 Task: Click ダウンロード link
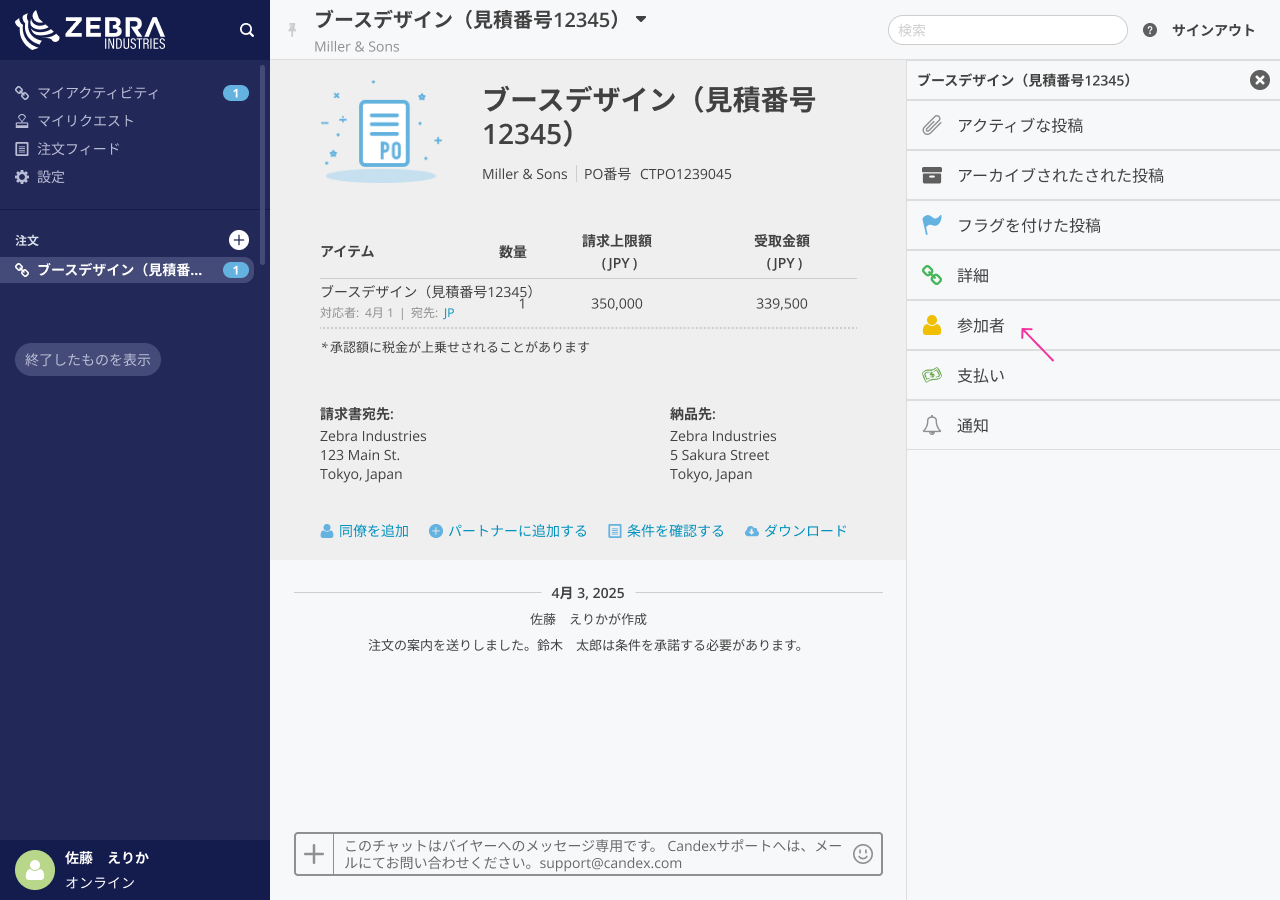click(x=796, y=531)
